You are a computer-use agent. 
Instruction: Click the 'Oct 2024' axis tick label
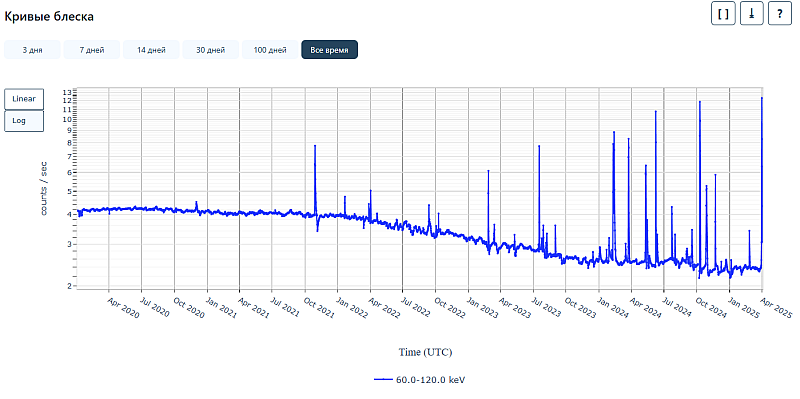click(x=711, y=308)
